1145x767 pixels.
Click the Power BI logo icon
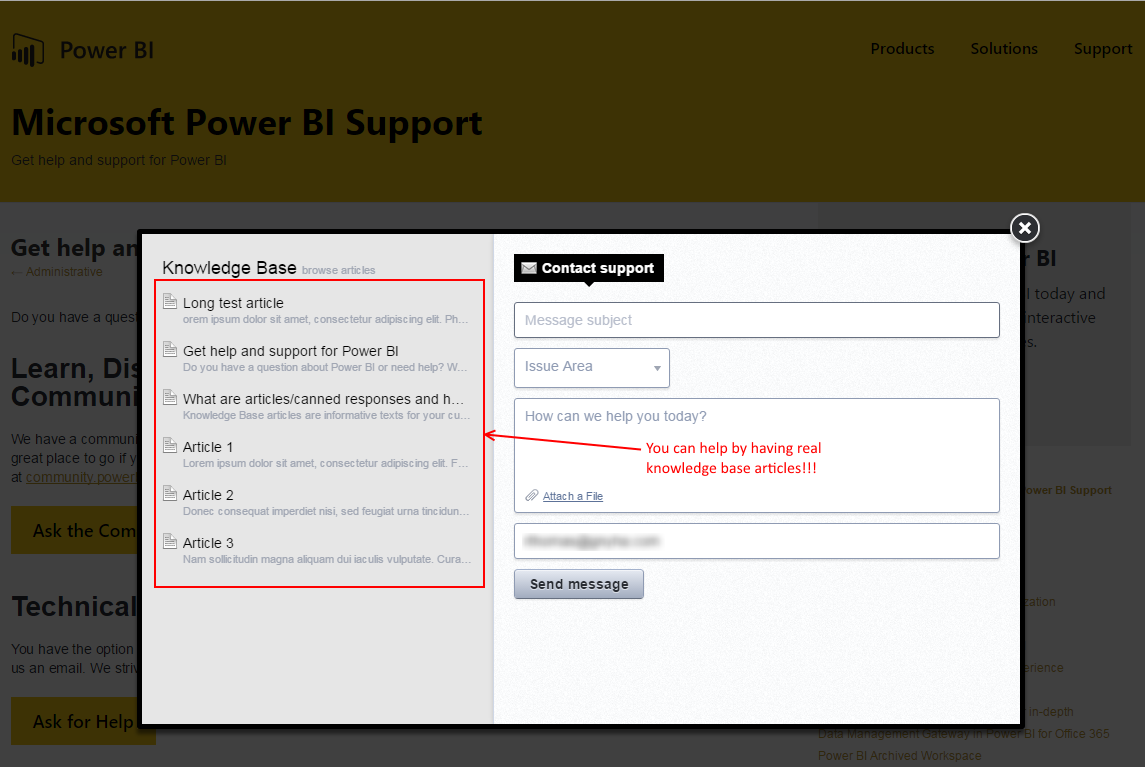tap(28, 50)
